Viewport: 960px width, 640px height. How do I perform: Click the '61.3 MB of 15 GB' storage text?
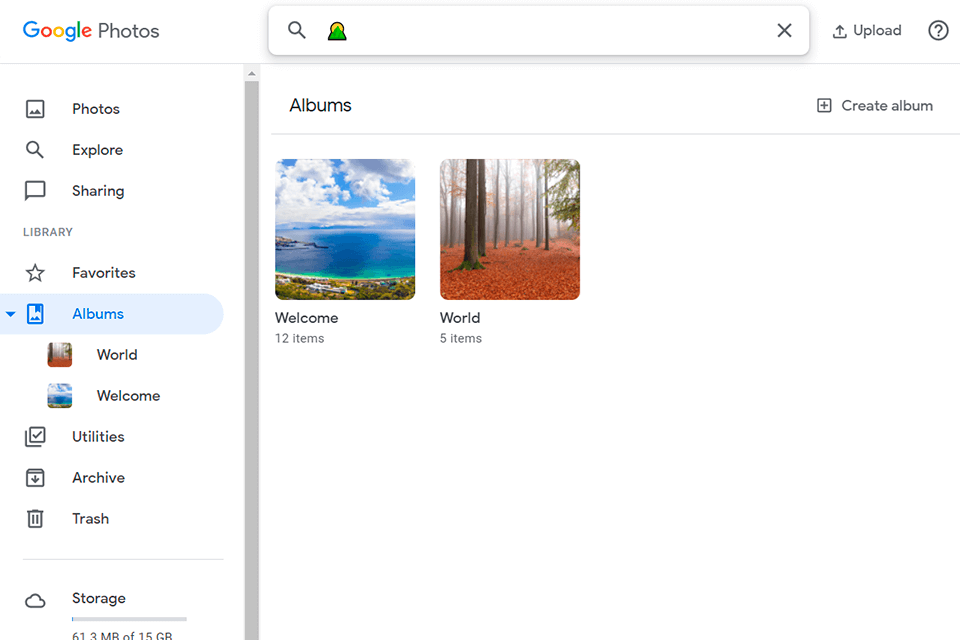[122, 636]
